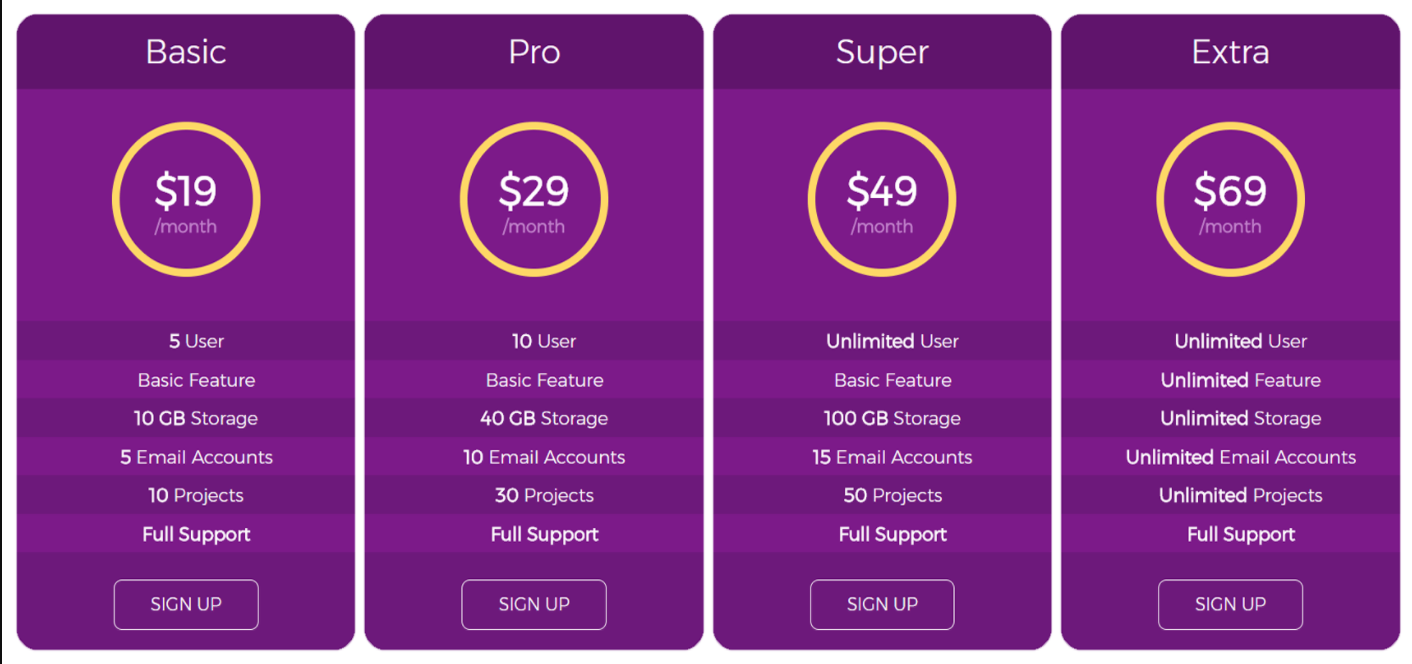Select the $49 price circle
The width and height of the screenshot is (1412, 664).
coord(881,198)
